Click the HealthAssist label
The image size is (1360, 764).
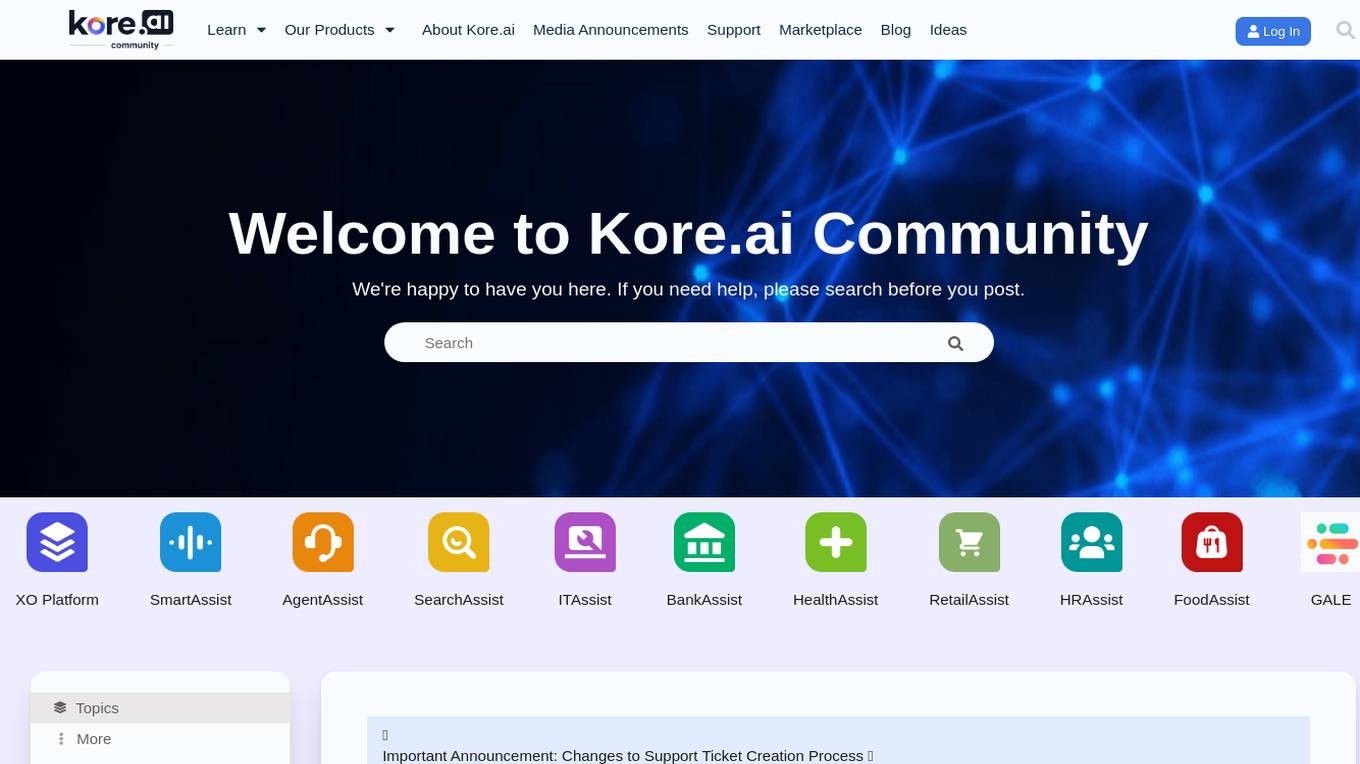[x=836, y=600]
